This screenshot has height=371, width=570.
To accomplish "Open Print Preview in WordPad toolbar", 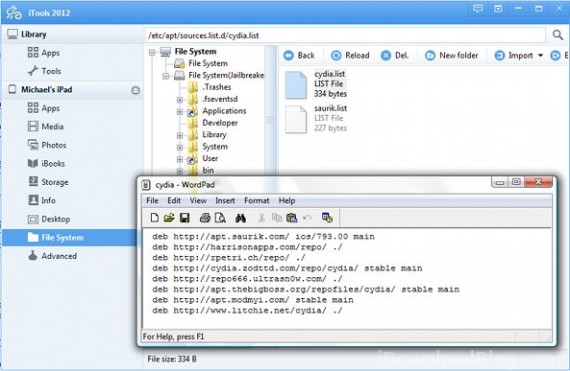I will click(220, 218).
